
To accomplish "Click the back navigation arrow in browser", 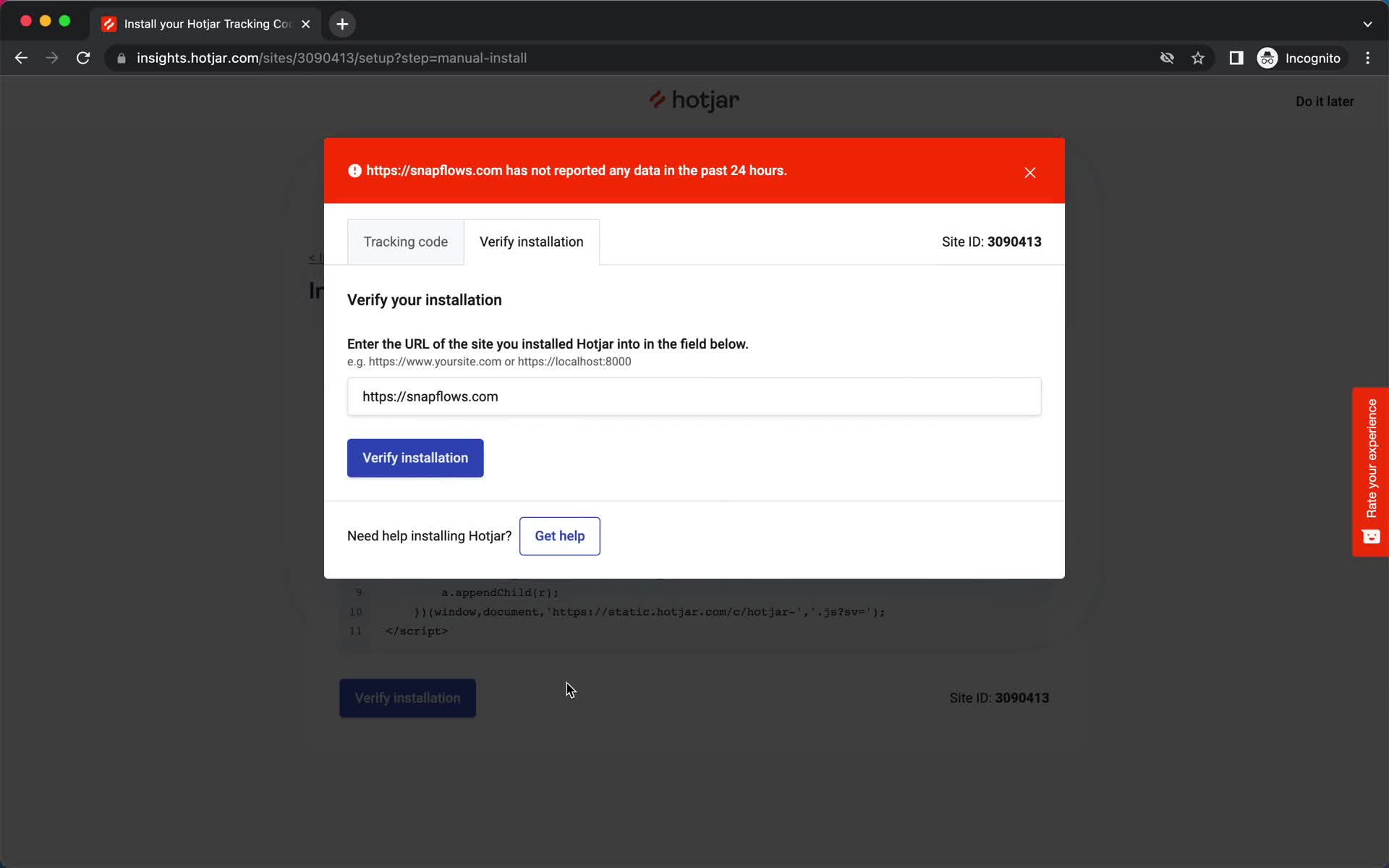I will [x=20, y=58].
